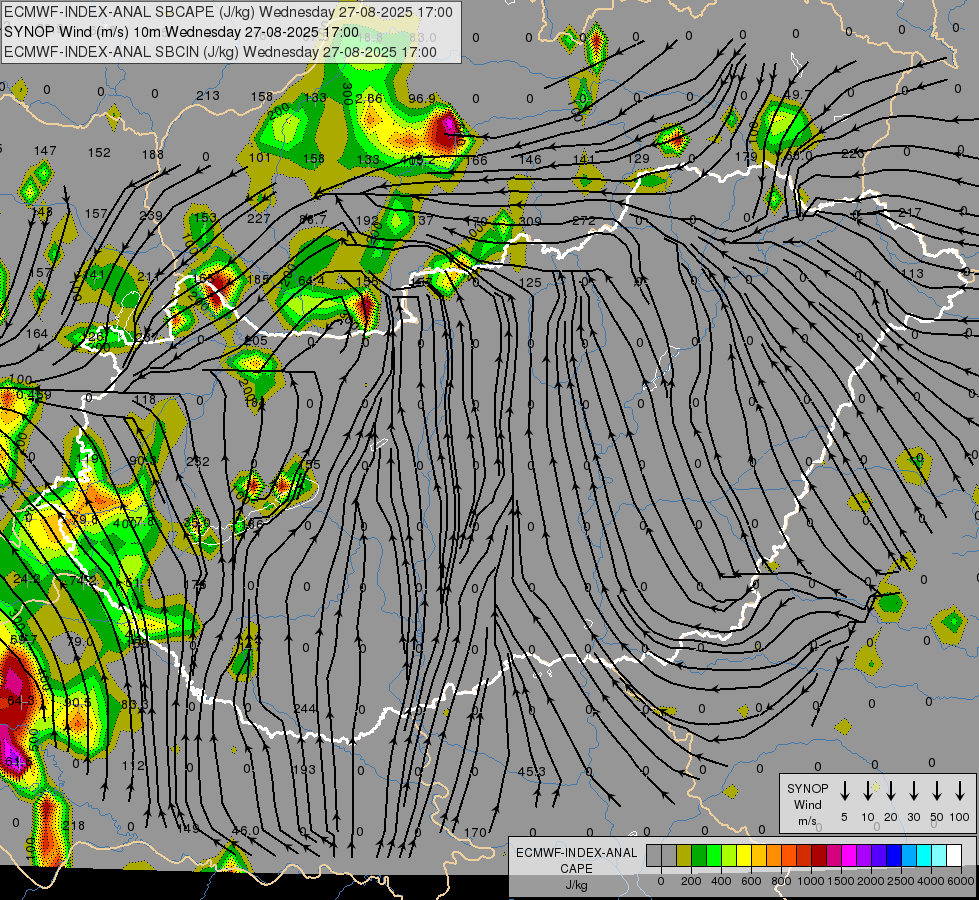Image resolution: width=979 pixels, height=900 pixels.
Task: Pick the magenta swatch after 1500 in CAPE scale
Action: (849, 856)
